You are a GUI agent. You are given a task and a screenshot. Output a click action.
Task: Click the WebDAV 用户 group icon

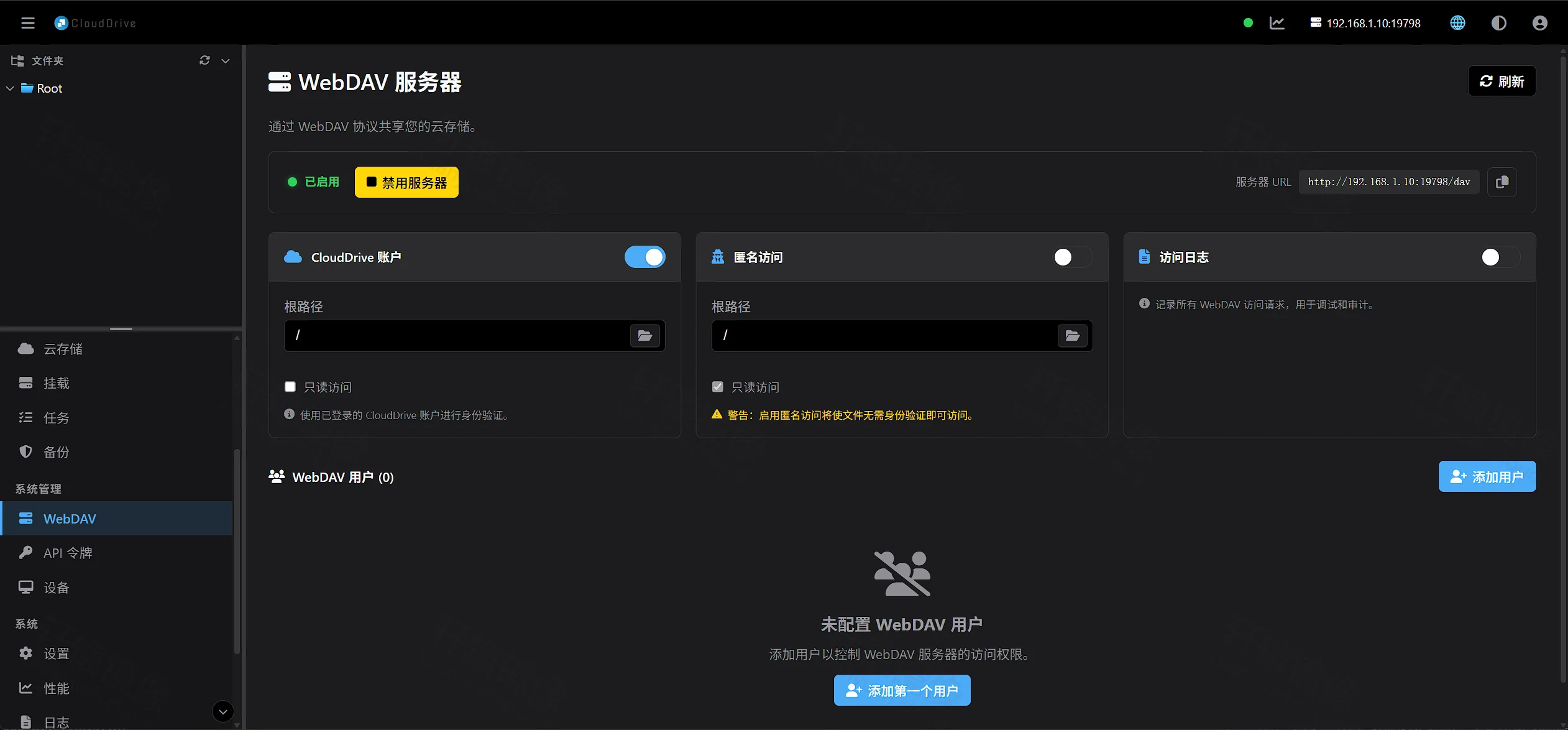pos(277,477)
